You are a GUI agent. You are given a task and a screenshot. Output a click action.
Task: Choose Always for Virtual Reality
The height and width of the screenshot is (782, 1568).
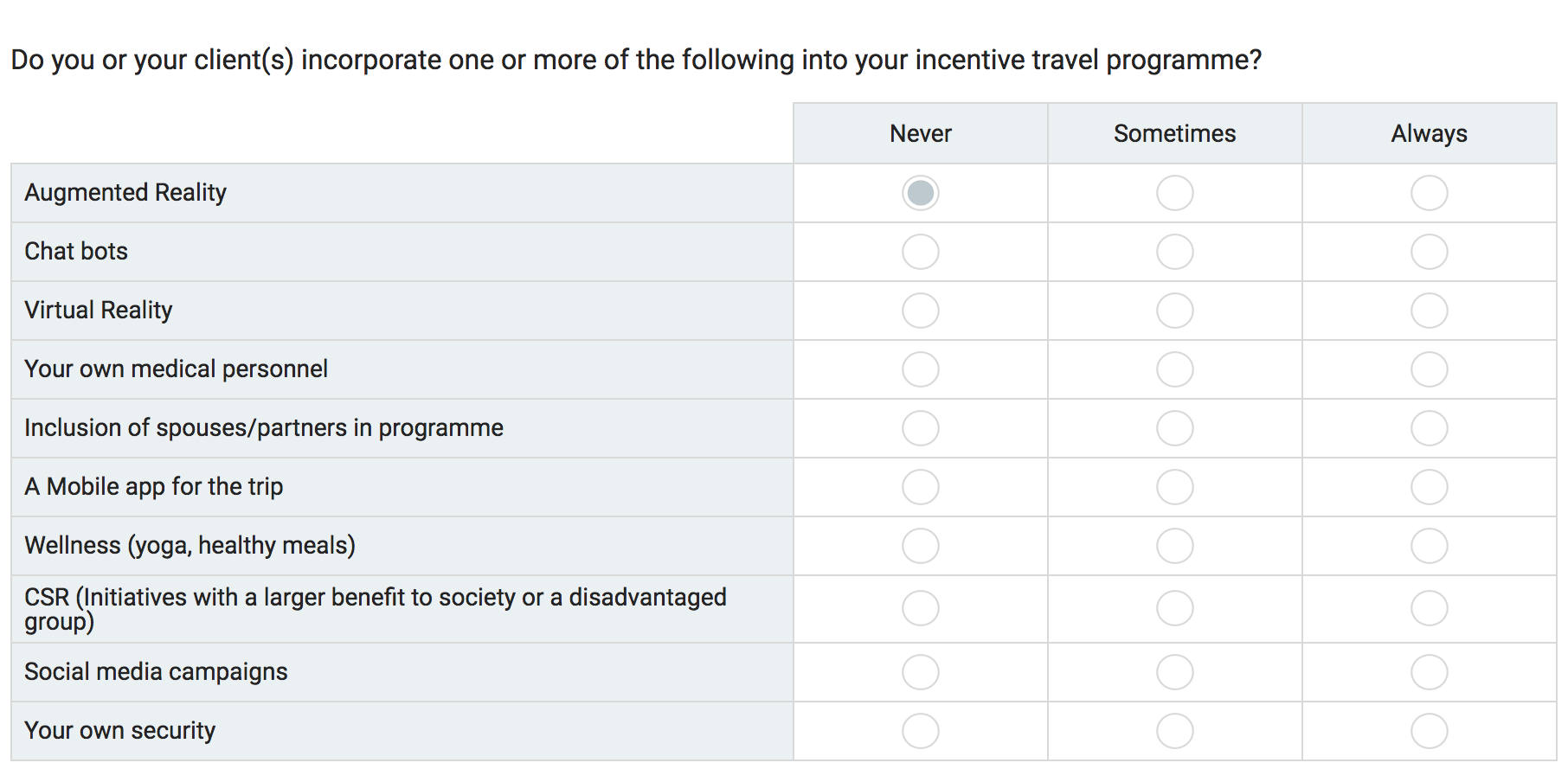1429,311
